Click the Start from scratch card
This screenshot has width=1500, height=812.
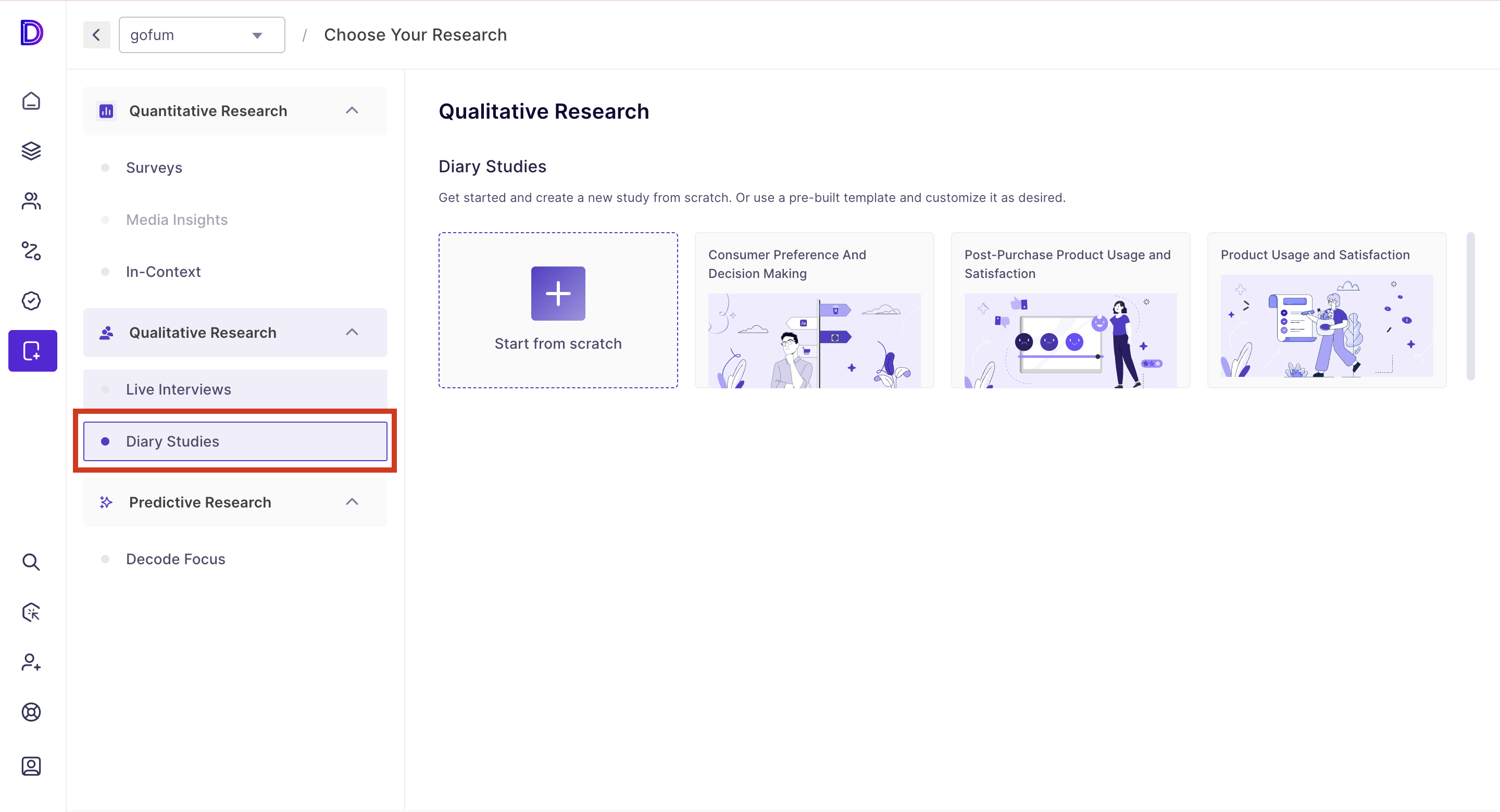[558, 310]
